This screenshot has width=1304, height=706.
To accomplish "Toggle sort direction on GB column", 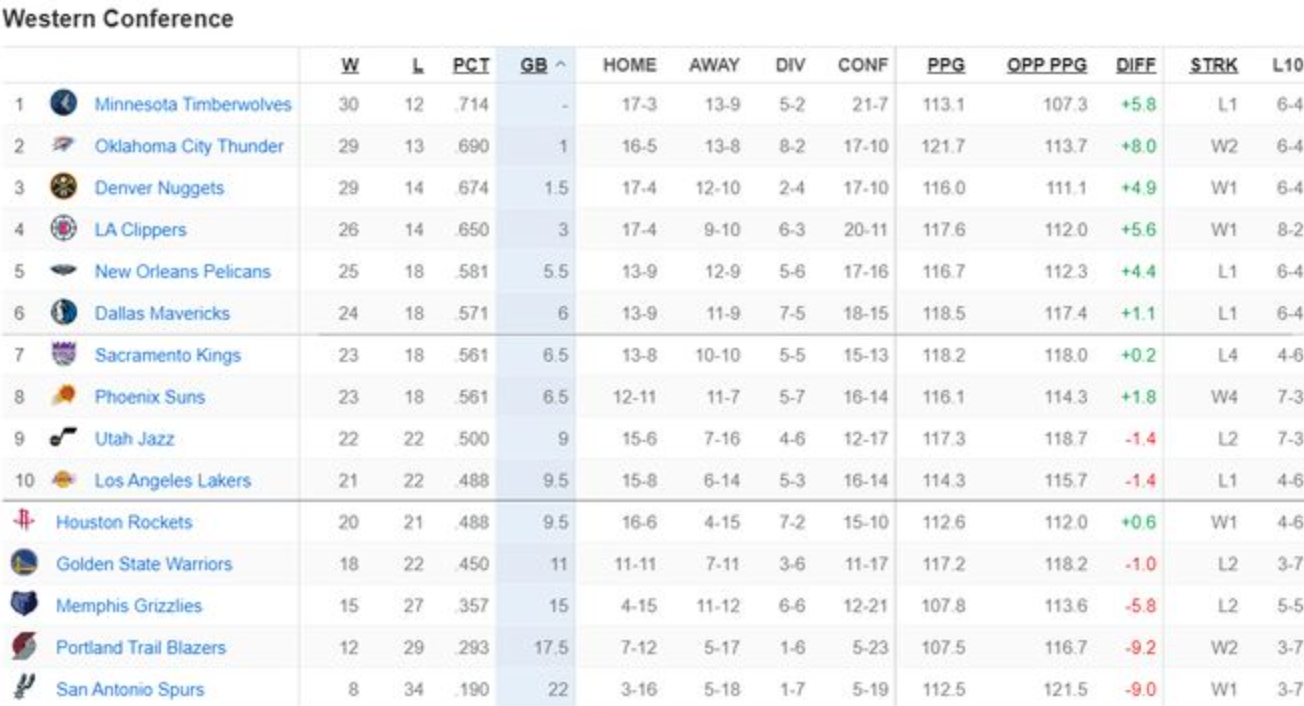I will click(x=543, y=66).
